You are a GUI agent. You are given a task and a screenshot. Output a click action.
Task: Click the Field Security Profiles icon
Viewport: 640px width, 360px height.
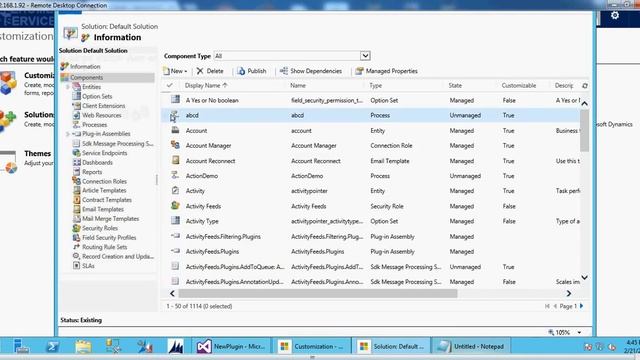tap(76, 237)
